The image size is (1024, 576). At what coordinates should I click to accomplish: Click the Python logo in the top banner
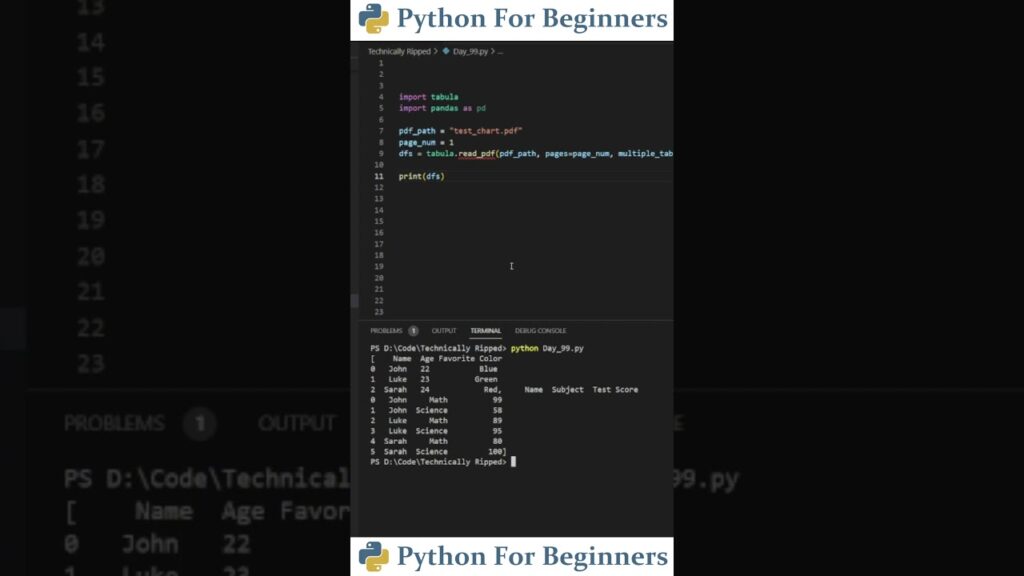click(374, 19)
